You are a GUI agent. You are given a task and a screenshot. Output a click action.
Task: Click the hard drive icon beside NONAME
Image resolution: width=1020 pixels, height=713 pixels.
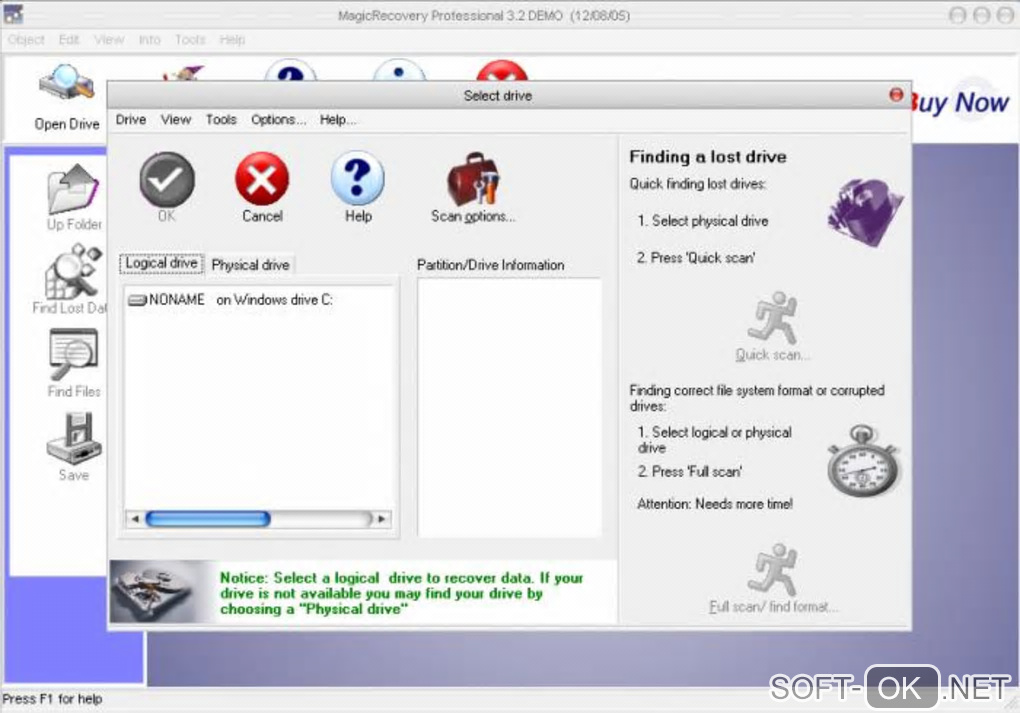point(137,300)
